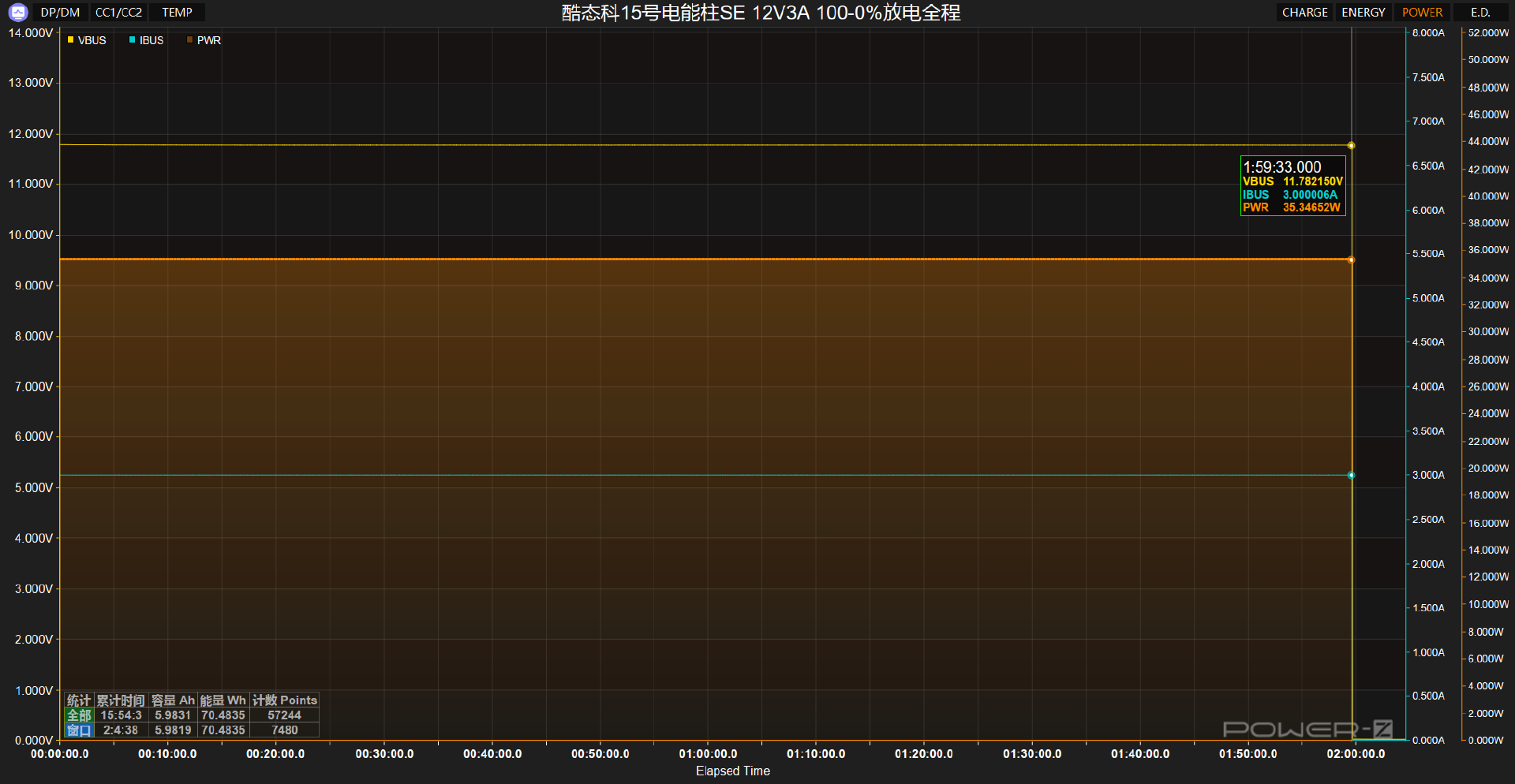Click the 02:00:00.0 time axis tick
Viewport: 1515px width, 784px height.
1356,754
